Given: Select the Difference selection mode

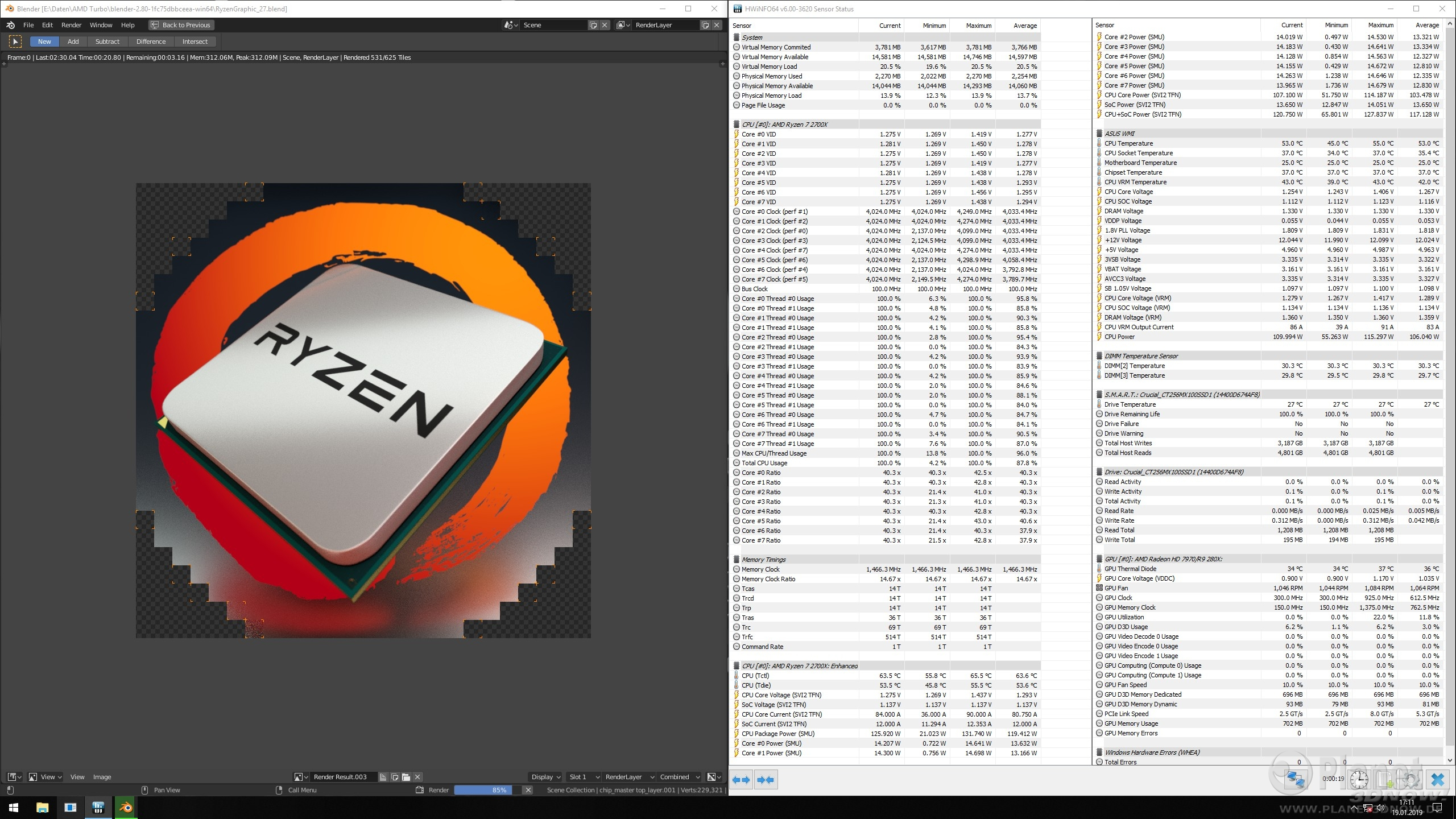Looking at the screenshot, I should point(151,42).
